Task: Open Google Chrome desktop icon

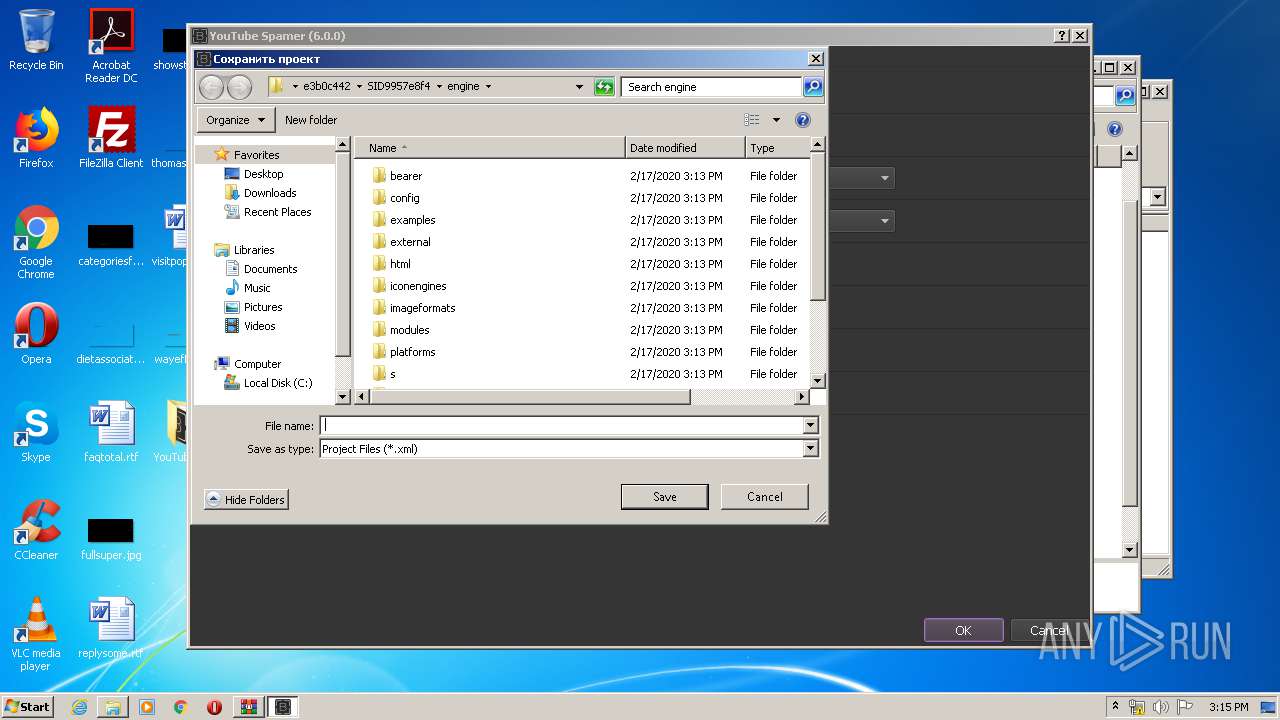Action: 36,242
